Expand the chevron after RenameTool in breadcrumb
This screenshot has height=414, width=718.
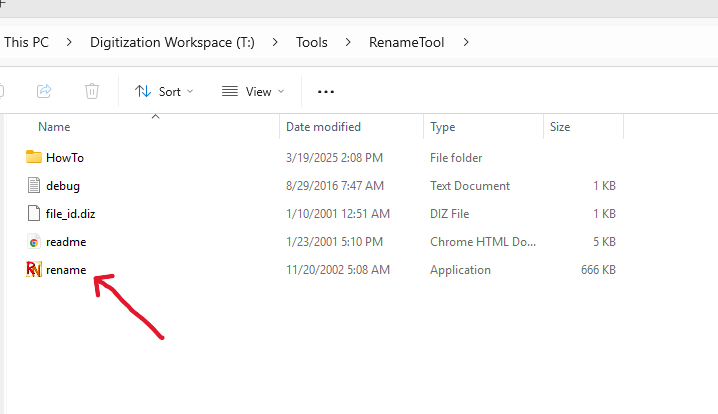tap(466, 42)
